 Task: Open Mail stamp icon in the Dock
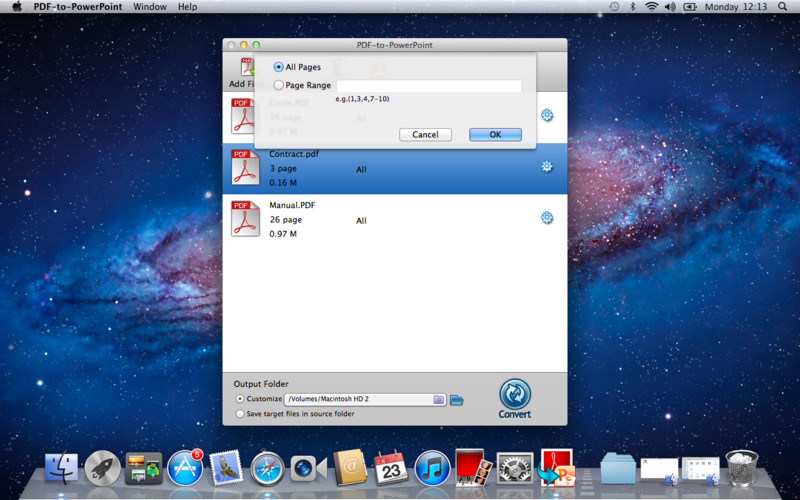click(x=226, y=467)
